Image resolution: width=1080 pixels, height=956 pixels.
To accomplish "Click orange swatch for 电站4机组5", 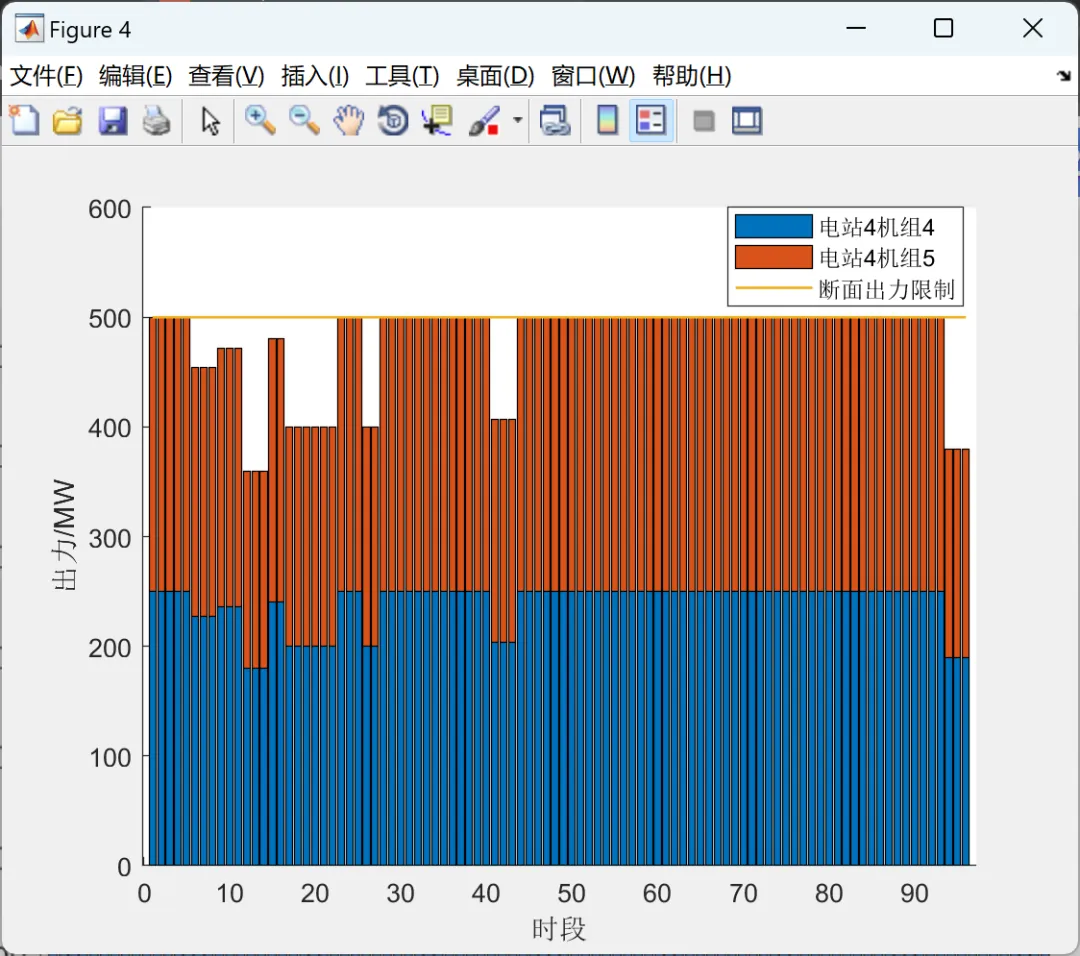I will pos(773,257).
